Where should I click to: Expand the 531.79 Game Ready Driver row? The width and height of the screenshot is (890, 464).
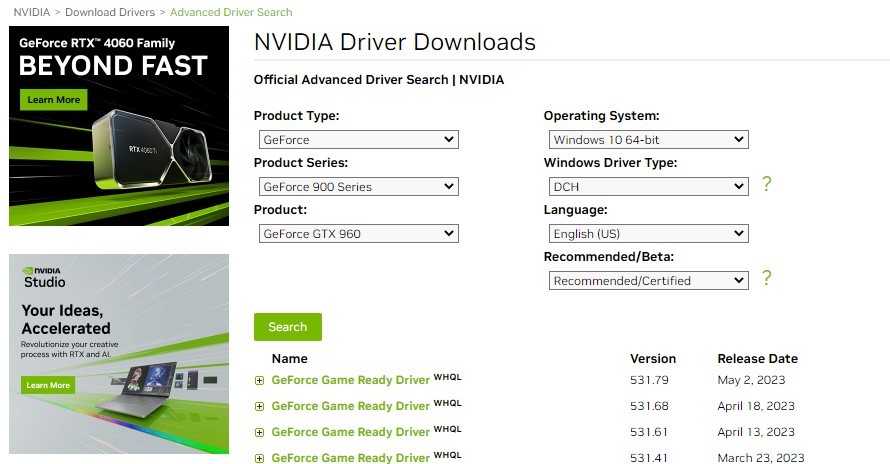[x=259, y=381]
